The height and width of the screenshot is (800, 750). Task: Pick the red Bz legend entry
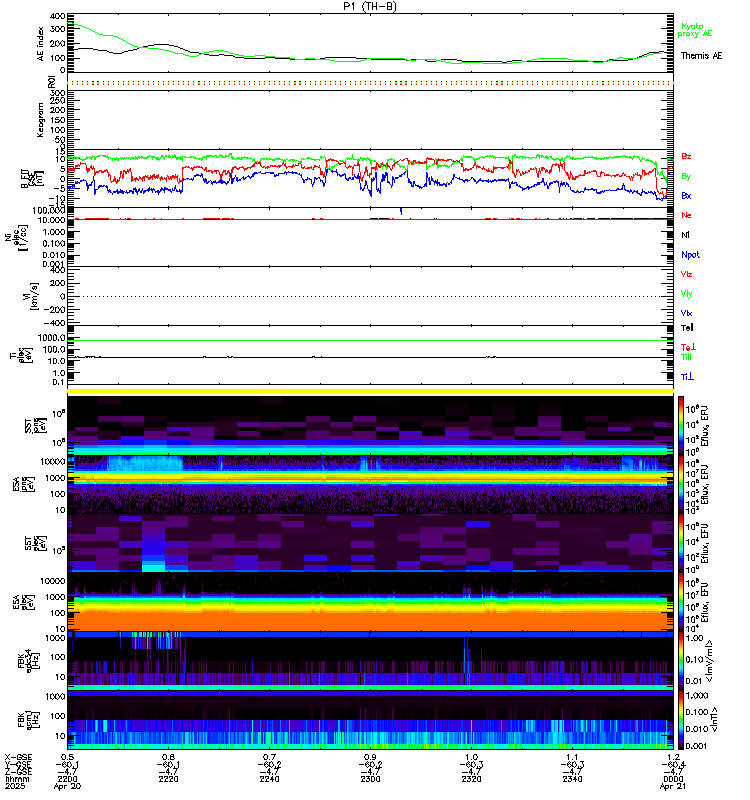[686, 156]
